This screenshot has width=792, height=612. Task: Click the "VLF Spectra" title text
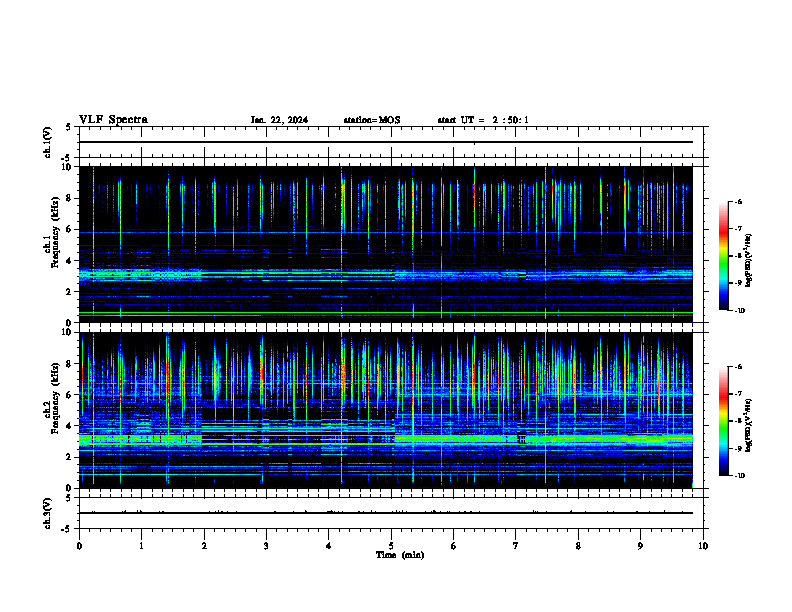[113, 120]
